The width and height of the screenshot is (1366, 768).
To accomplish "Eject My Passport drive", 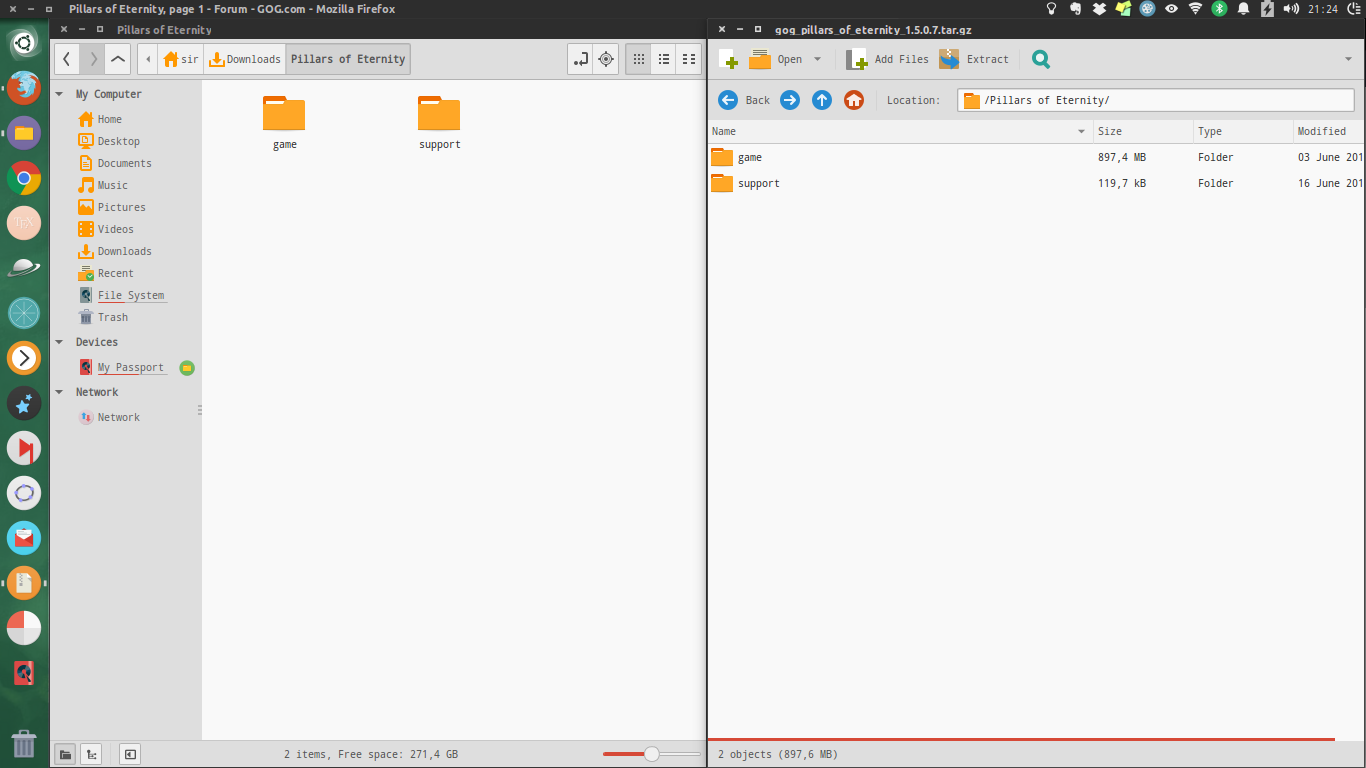I will point(186,368).
